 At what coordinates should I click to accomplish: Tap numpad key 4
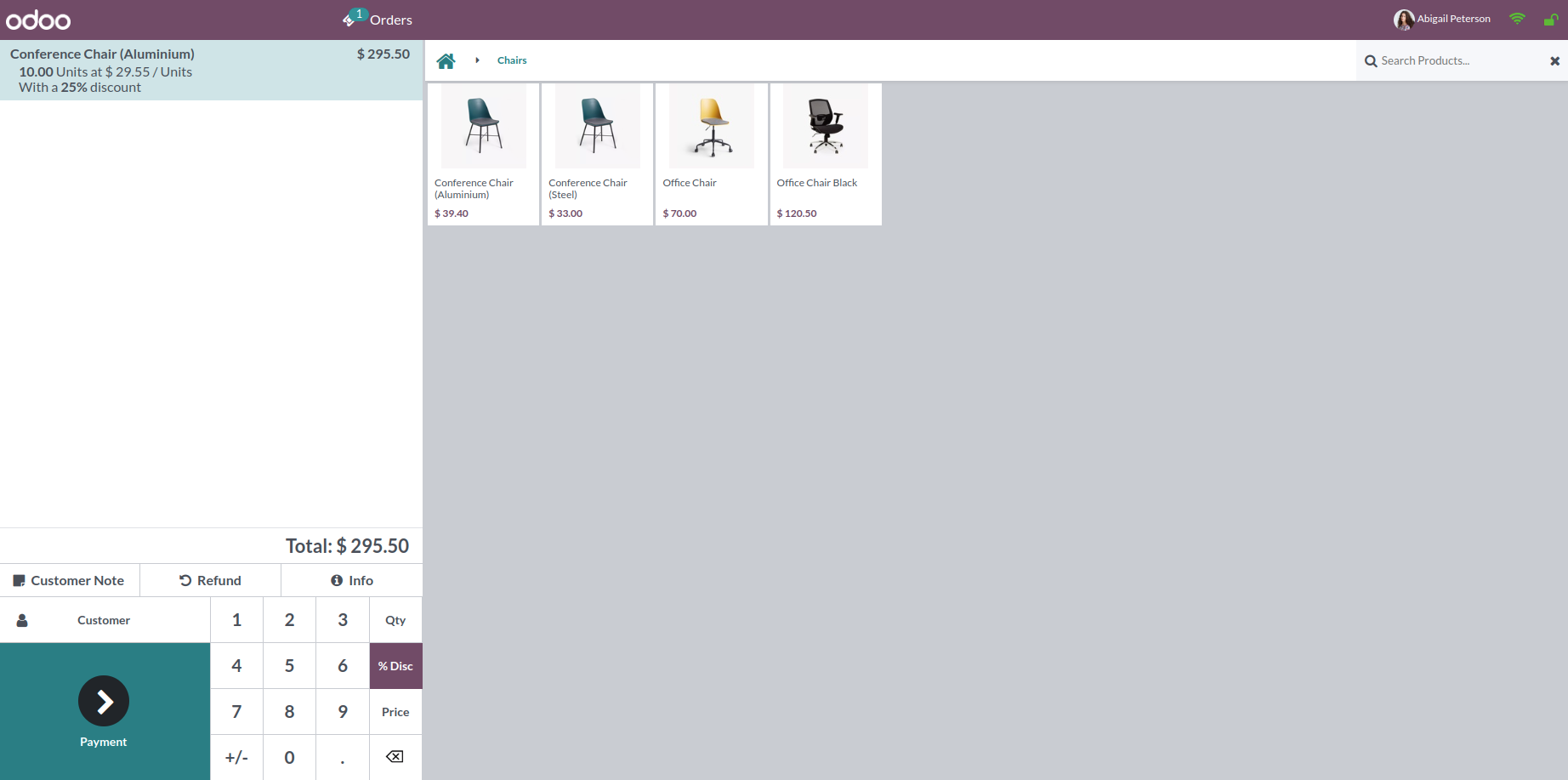tap(237, 666)
